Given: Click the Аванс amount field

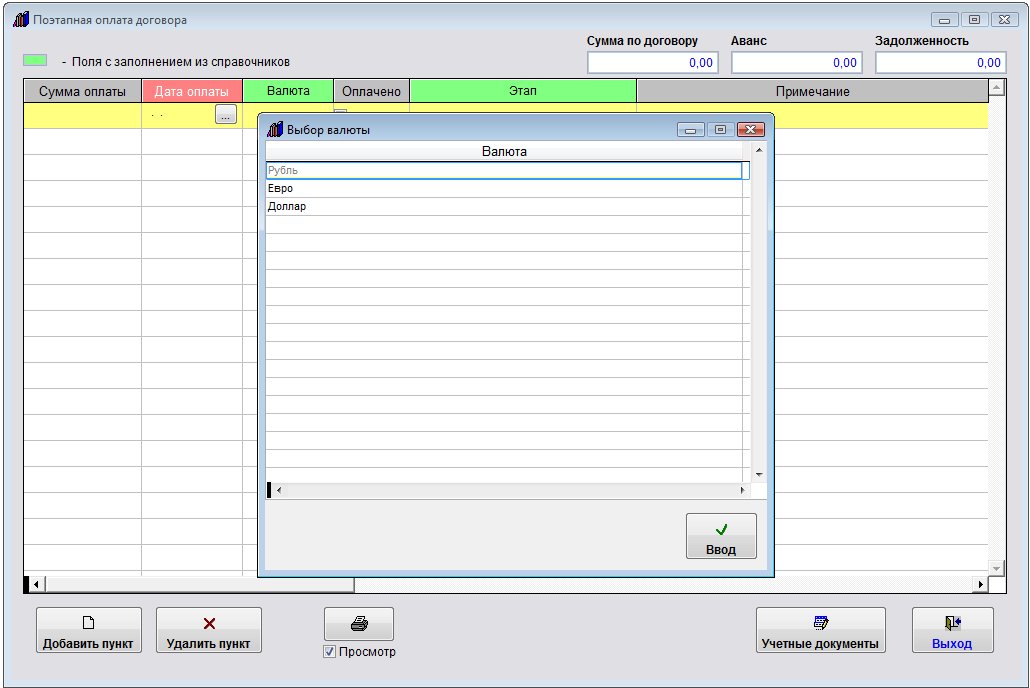Looking at the screenshot, I should [x=797, y=63].
